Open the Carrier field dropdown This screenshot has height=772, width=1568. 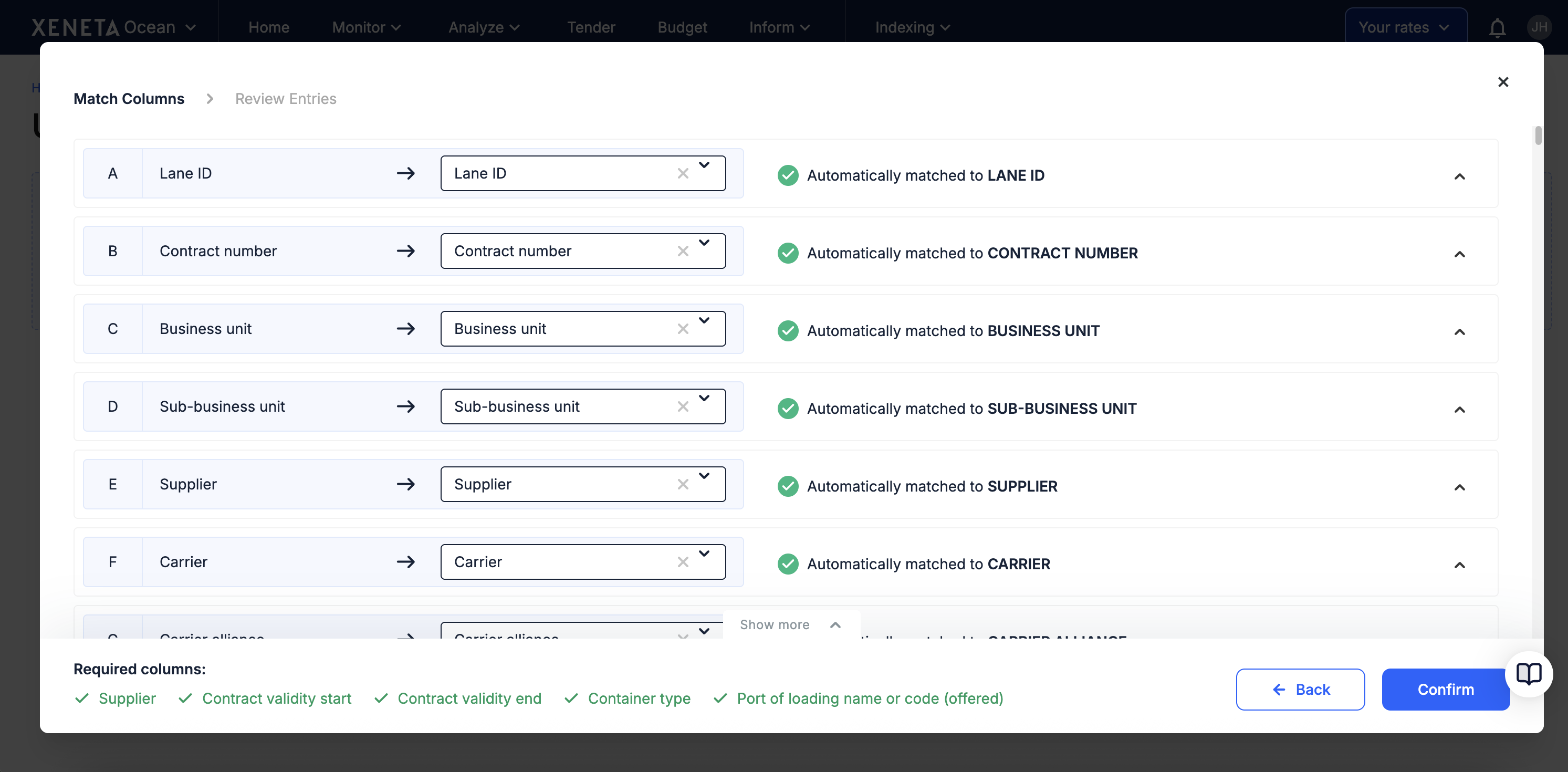coord(704,554)
